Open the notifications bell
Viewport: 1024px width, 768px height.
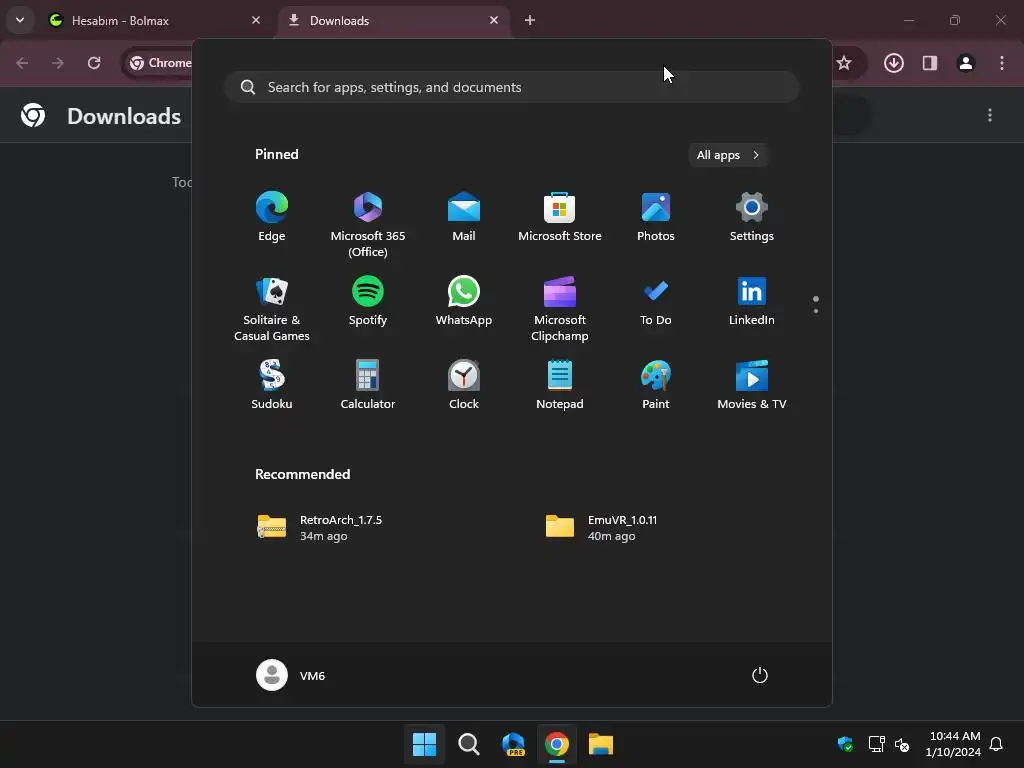pos(997,744)
